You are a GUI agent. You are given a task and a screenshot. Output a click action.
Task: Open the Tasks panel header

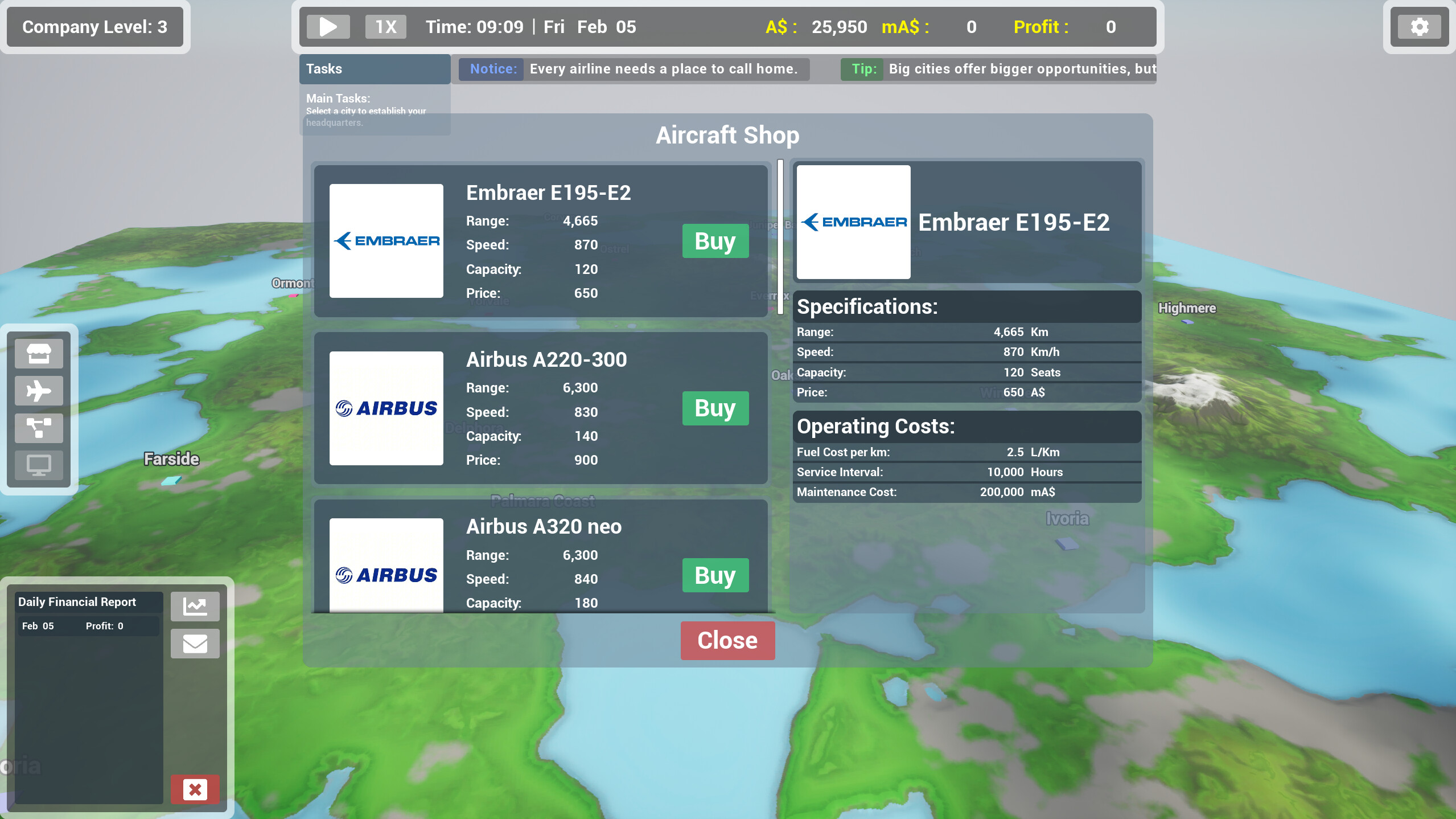tap(375, 69)
